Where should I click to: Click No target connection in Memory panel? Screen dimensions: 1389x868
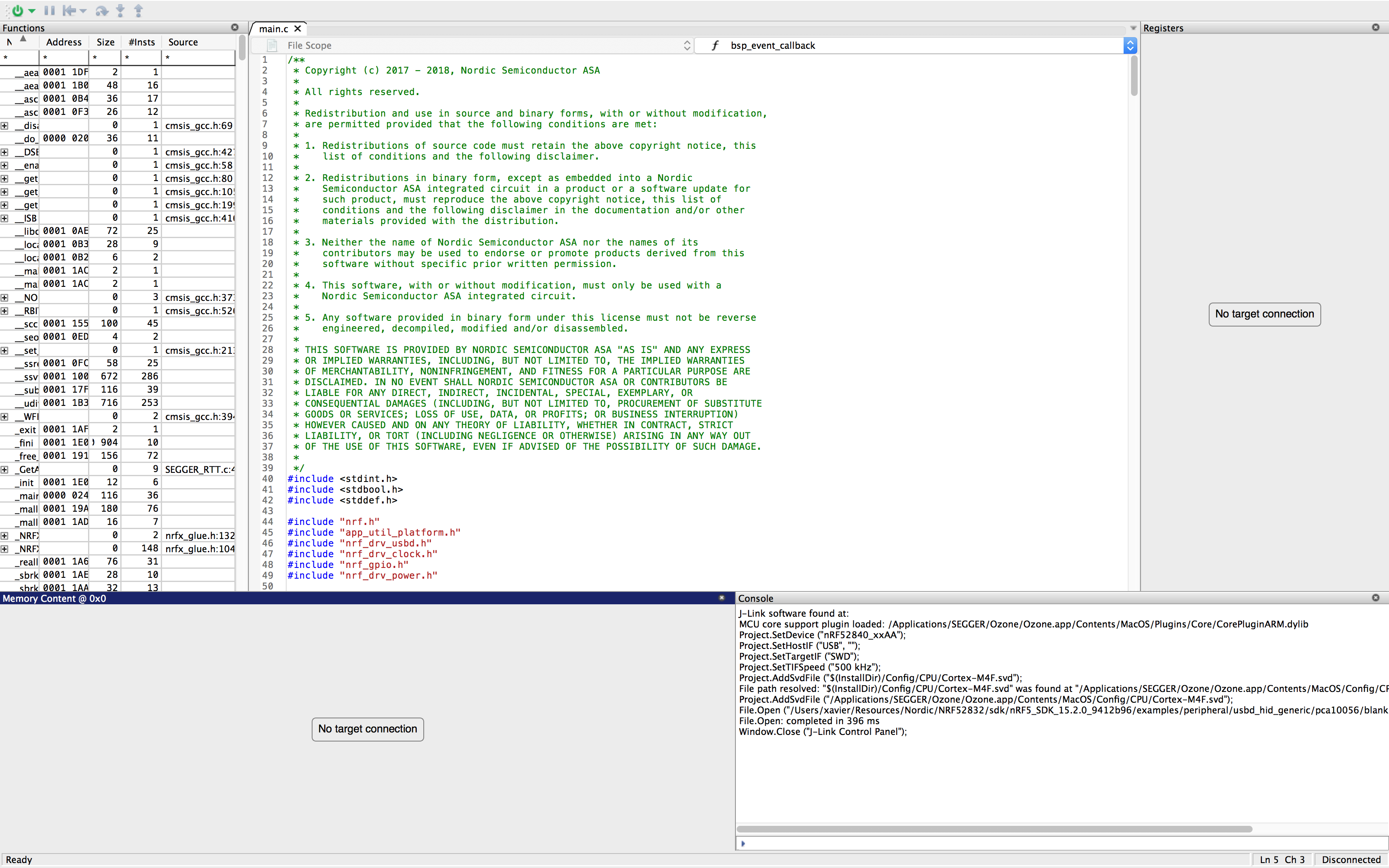click(x=368, y=729)
